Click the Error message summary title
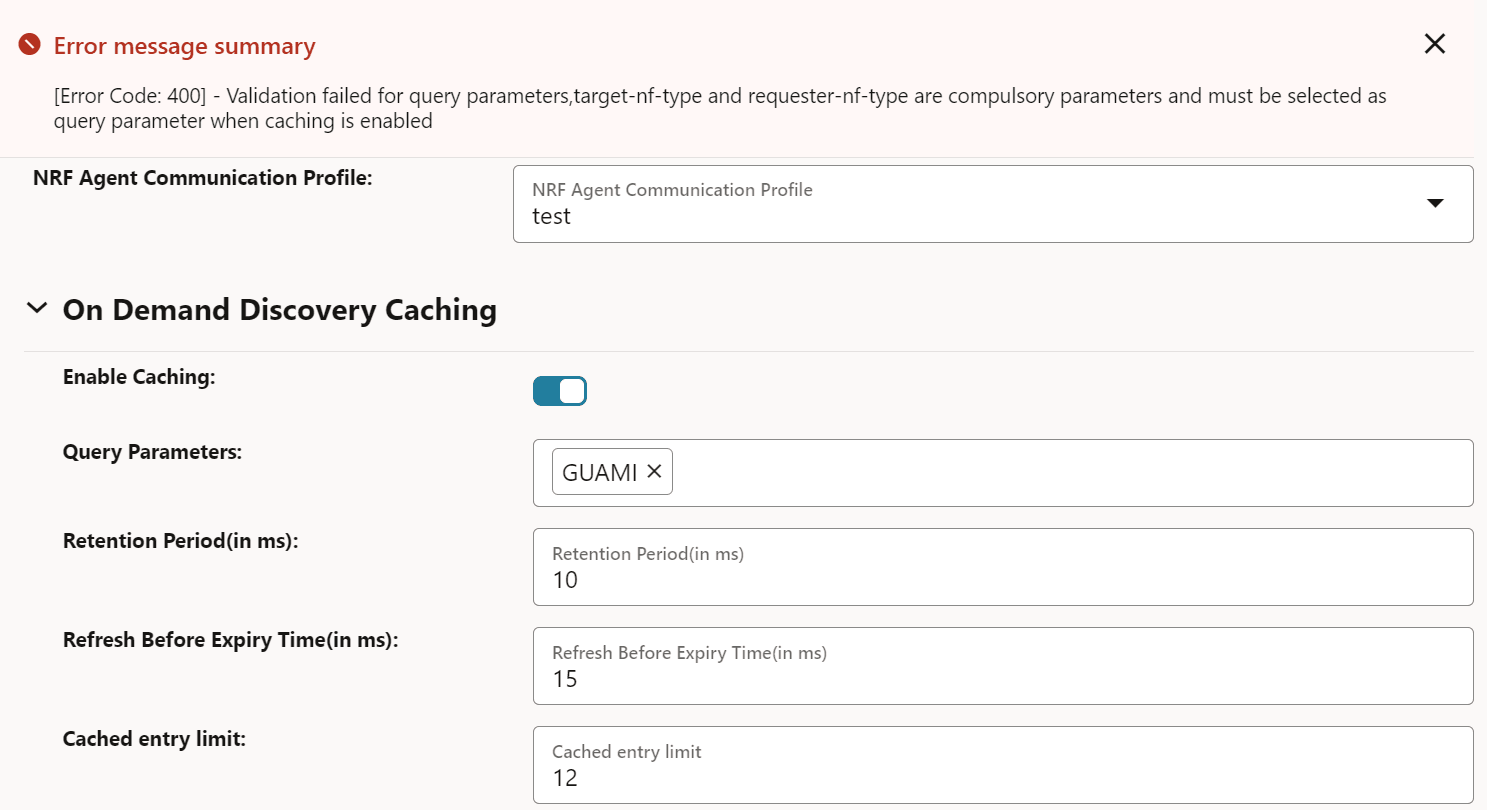Viewport: 1487px width, 810px height. (184, 46)
